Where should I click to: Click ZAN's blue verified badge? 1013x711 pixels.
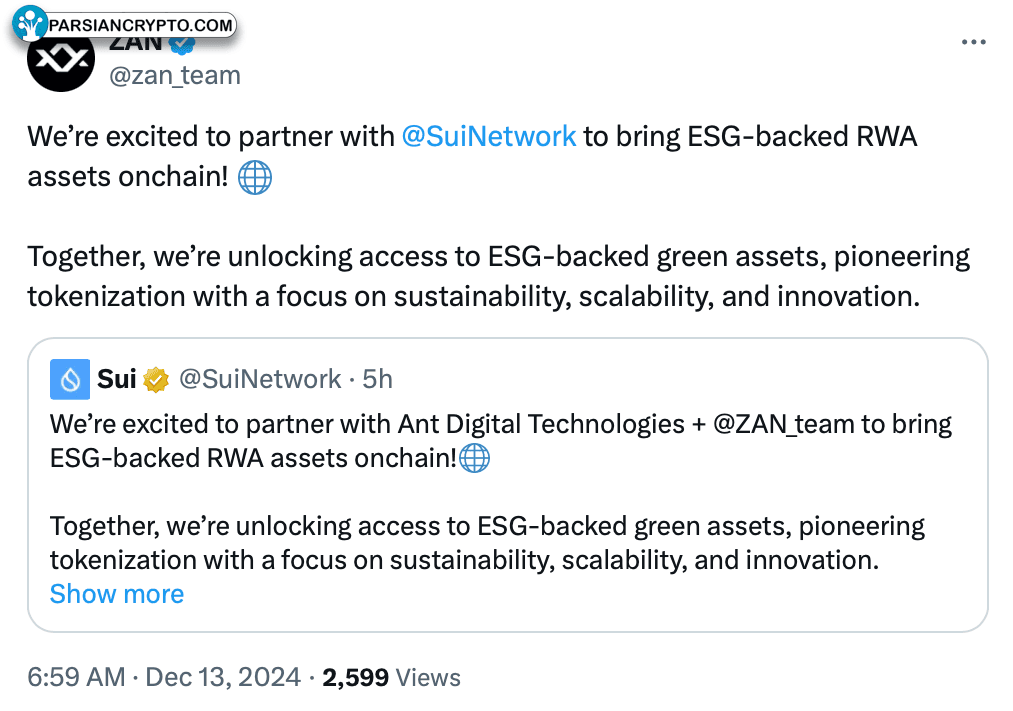tap(182, 44)
